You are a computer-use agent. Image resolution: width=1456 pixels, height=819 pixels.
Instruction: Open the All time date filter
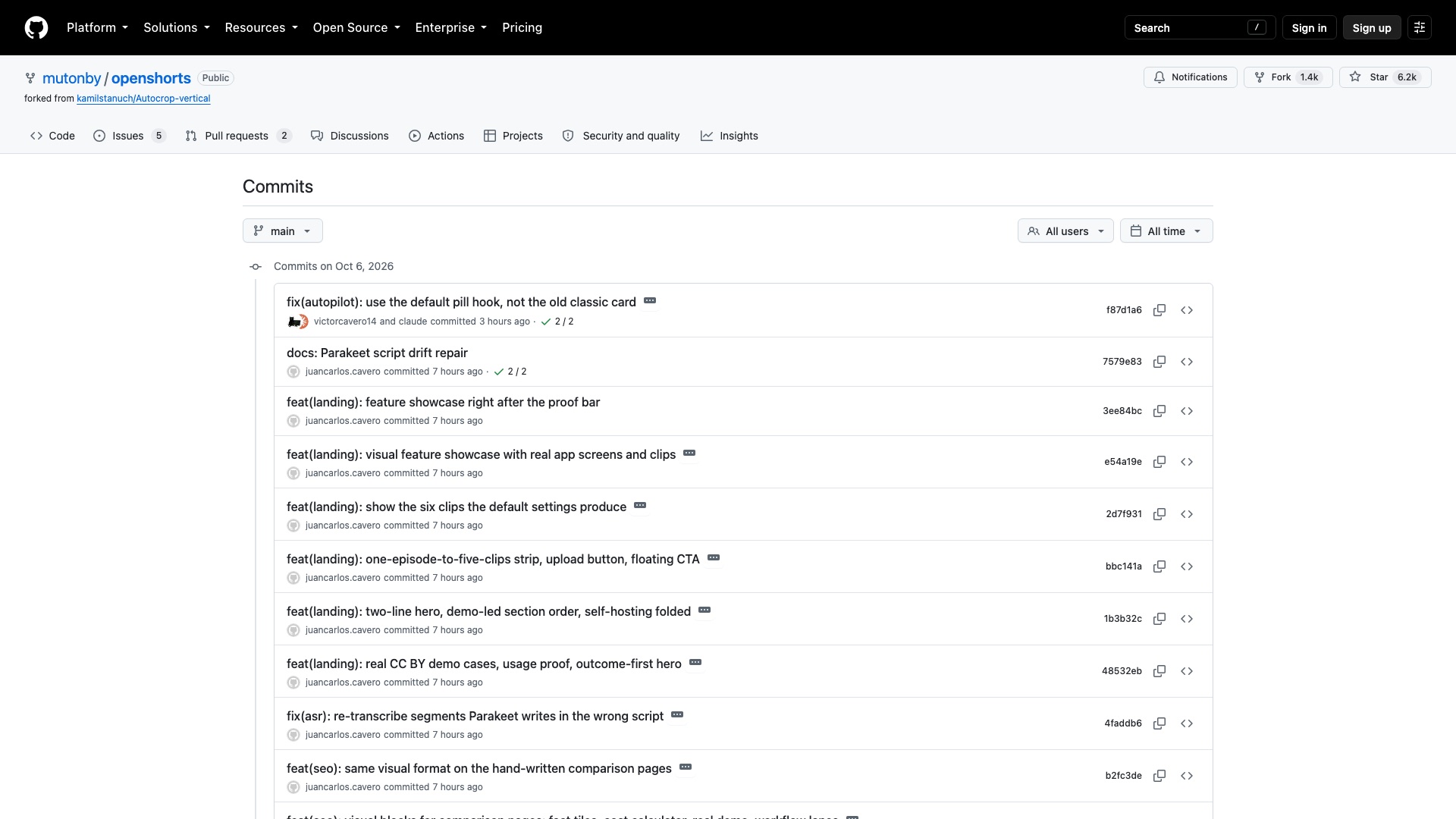point(1166,231)
